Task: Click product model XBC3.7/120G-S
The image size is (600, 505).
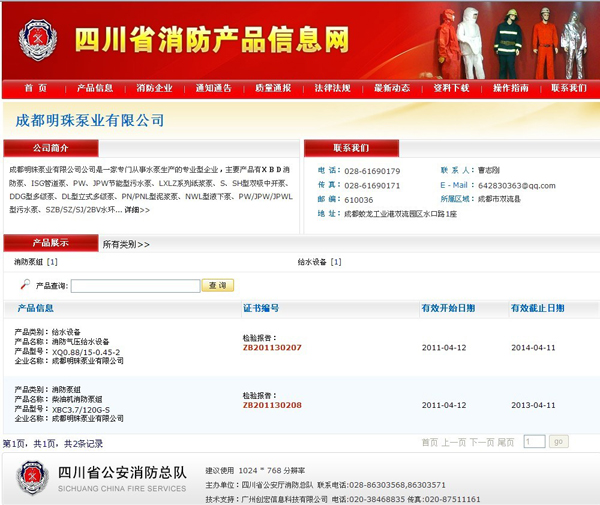Action: [81, 410]
